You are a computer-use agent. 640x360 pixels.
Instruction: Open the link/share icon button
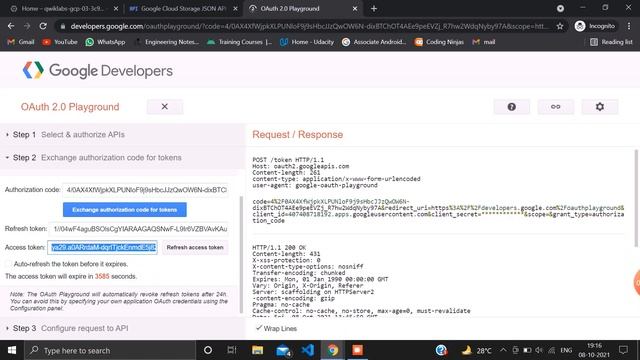tap(556, 107)
